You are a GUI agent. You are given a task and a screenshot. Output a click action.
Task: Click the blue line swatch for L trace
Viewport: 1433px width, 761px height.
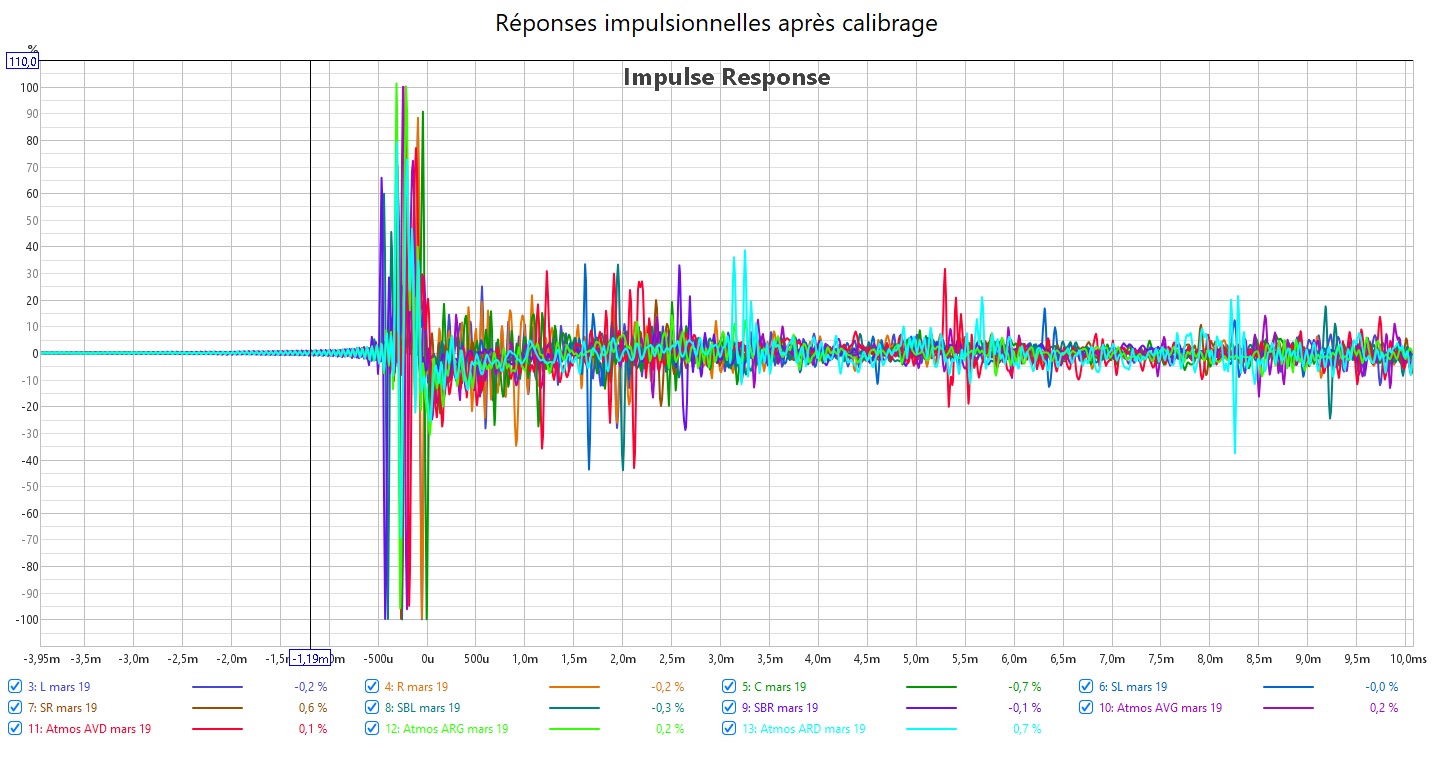point(217,688)
